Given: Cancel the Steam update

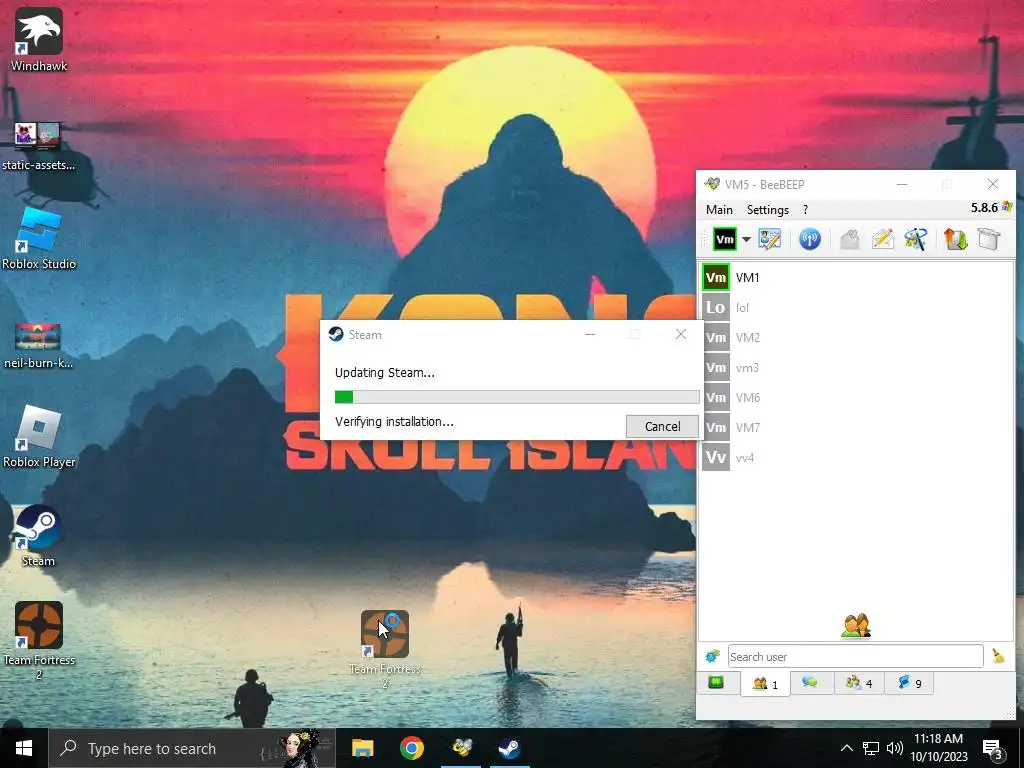Looking at the screenshot, I should (x=662, y=426).
